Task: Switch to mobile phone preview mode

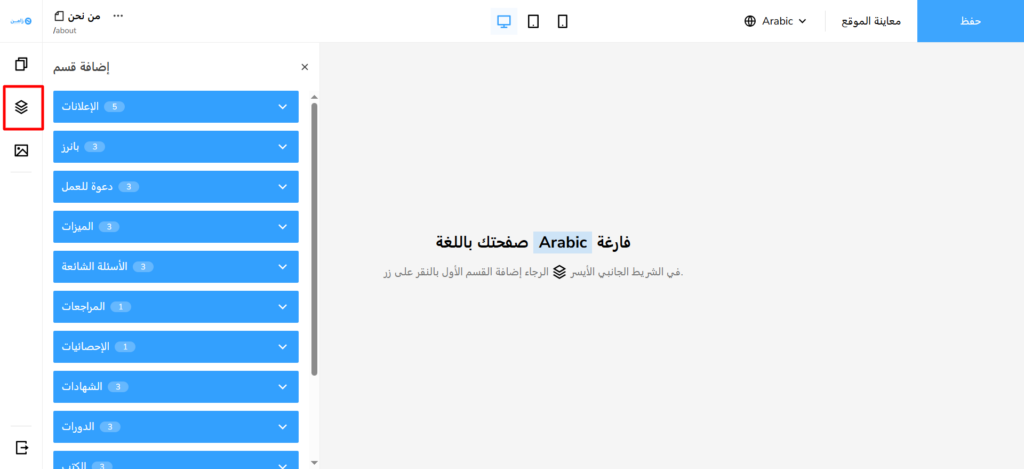Action: coord(562,21)
